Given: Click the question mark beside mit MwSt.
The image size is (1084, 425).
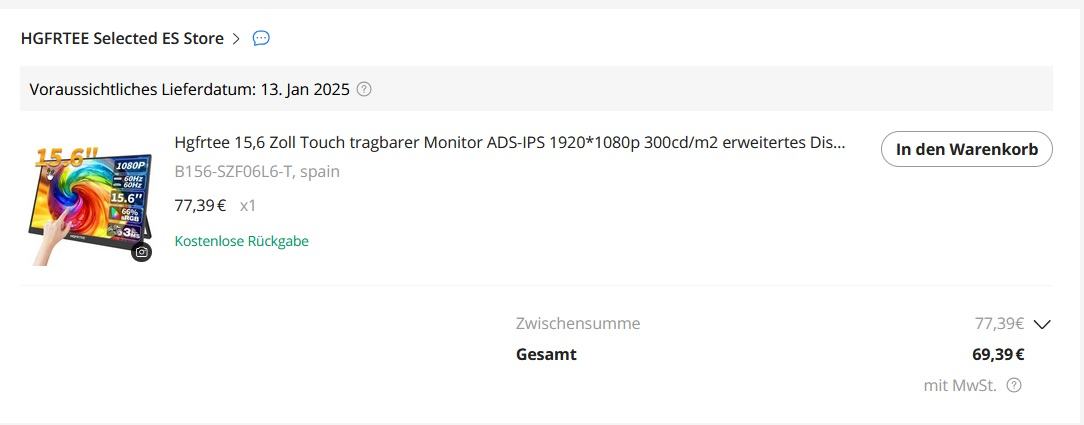Looking at the screenshot, I should coord(1014,386).
